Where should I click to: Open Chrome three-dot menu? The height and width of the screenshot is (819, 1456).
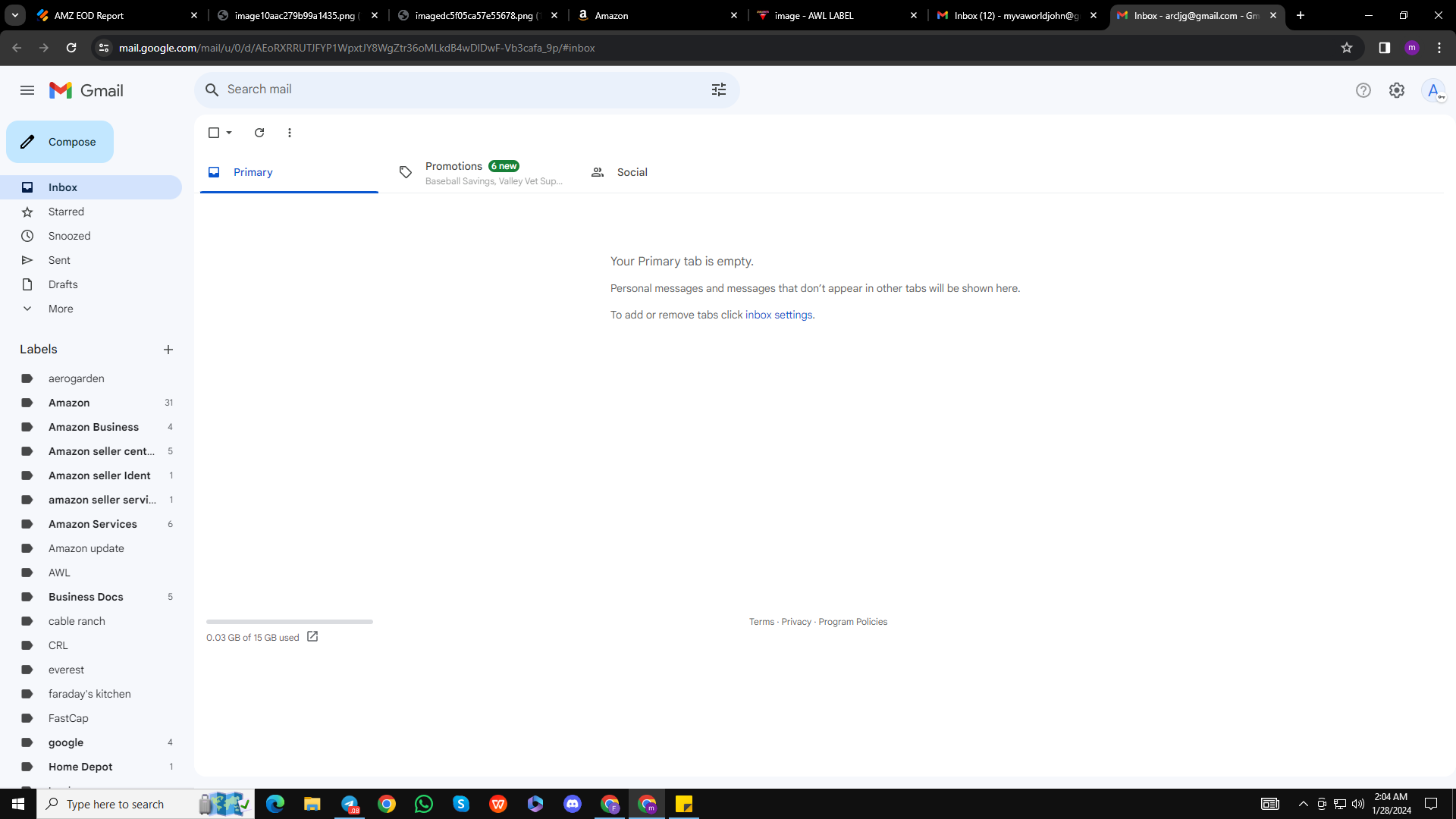[x=1439, y=48]
